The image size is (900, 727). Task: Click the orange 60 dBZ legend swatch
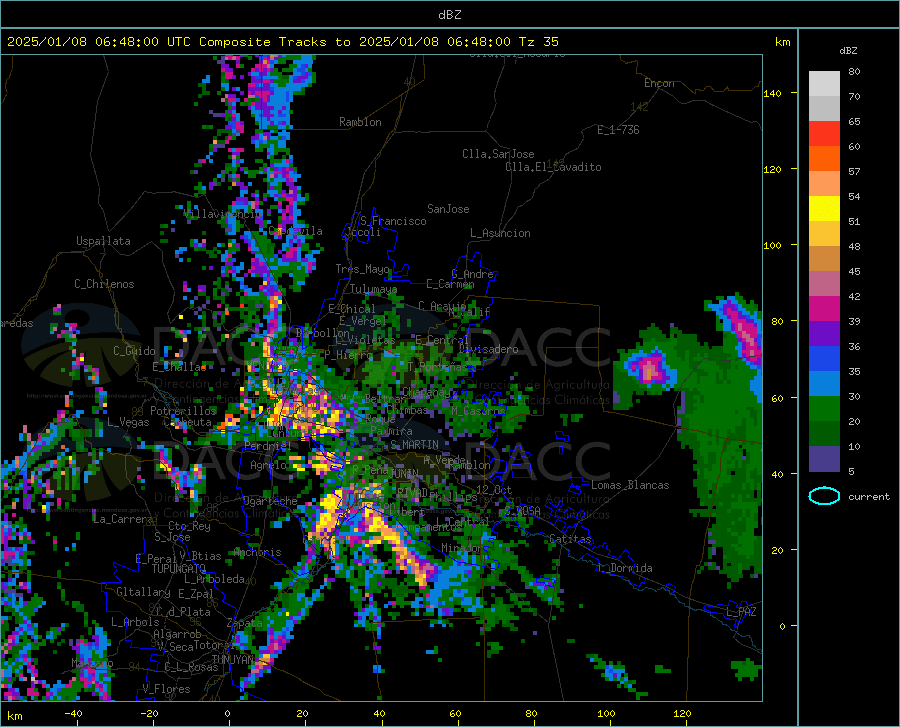(x=824, y=158)
